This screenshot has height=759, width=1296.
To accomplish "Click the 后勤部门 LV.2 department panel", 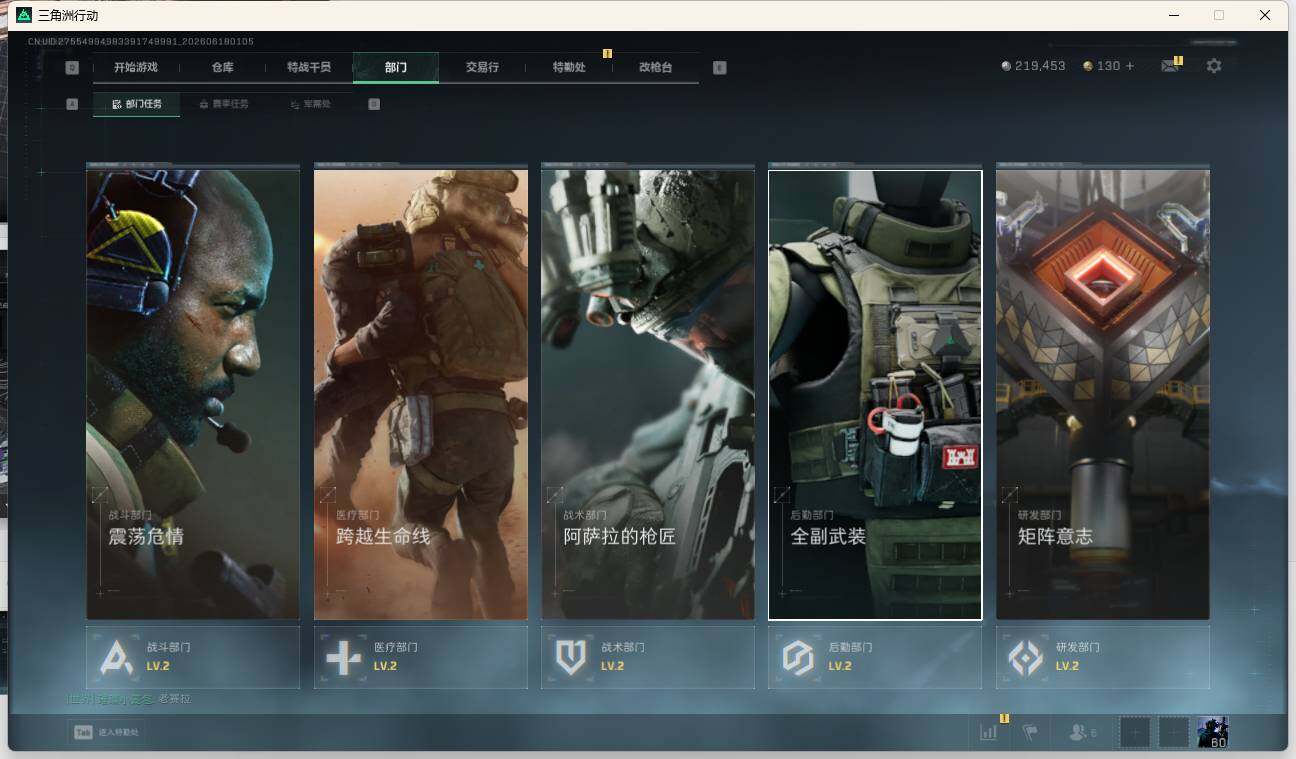I will pos(875,657).
